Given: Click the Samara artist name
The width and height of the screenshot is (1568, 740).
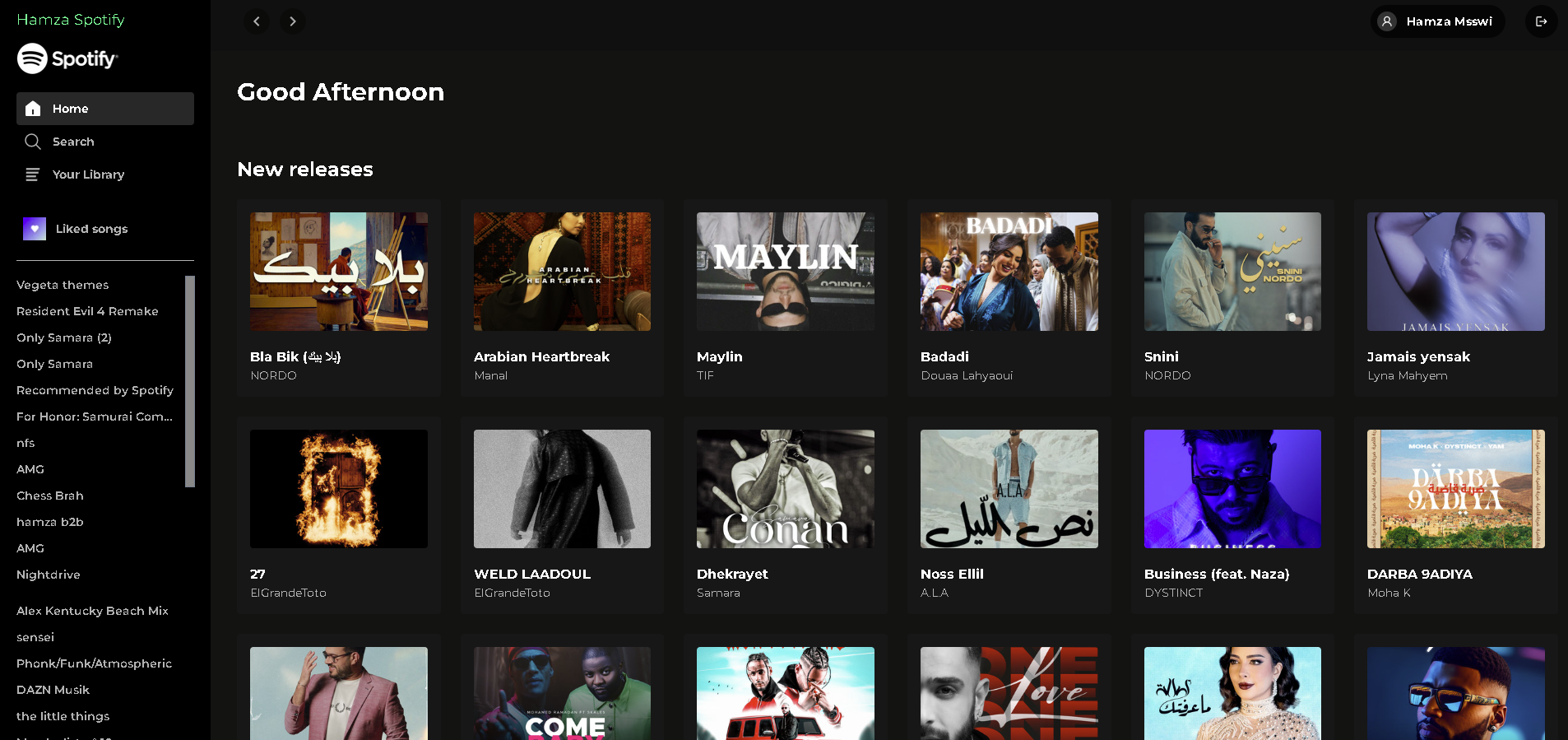Looking at the screenshot, I should click(x=718, y=593).
